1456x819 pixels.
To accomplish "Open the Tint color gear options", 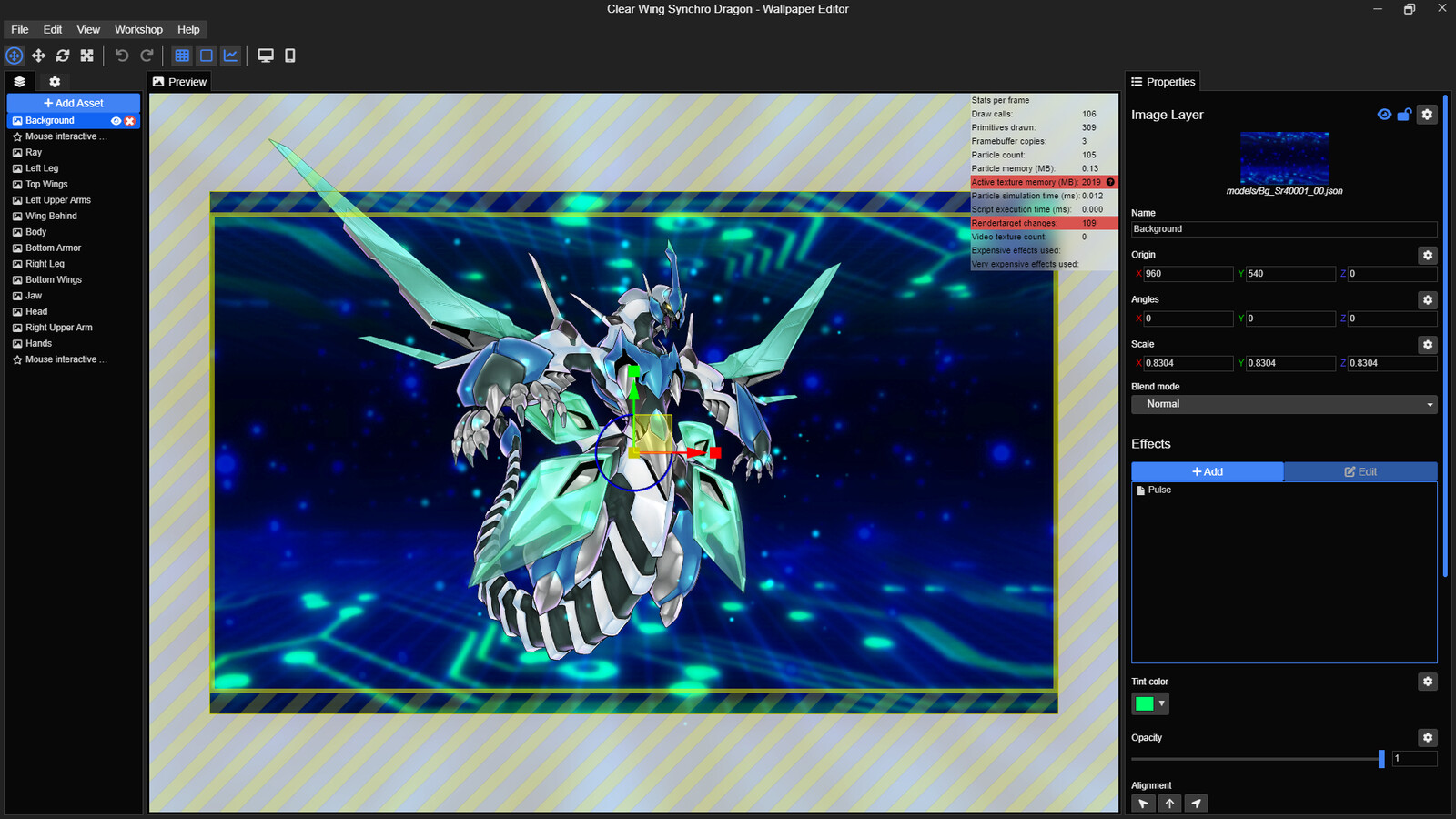I will coord(1428,682).
